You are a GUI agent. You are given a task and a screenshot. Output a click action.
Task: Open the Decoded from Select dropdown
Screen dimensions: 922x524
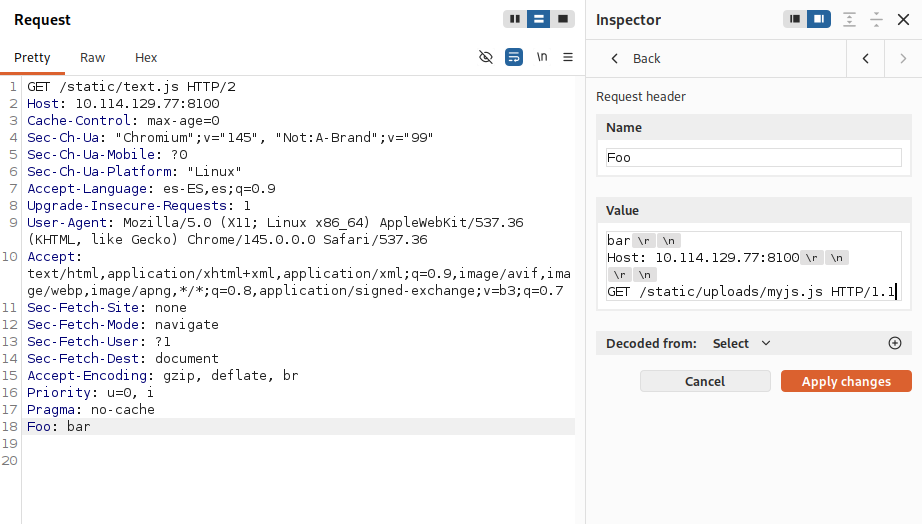click(x=741, y=343)
